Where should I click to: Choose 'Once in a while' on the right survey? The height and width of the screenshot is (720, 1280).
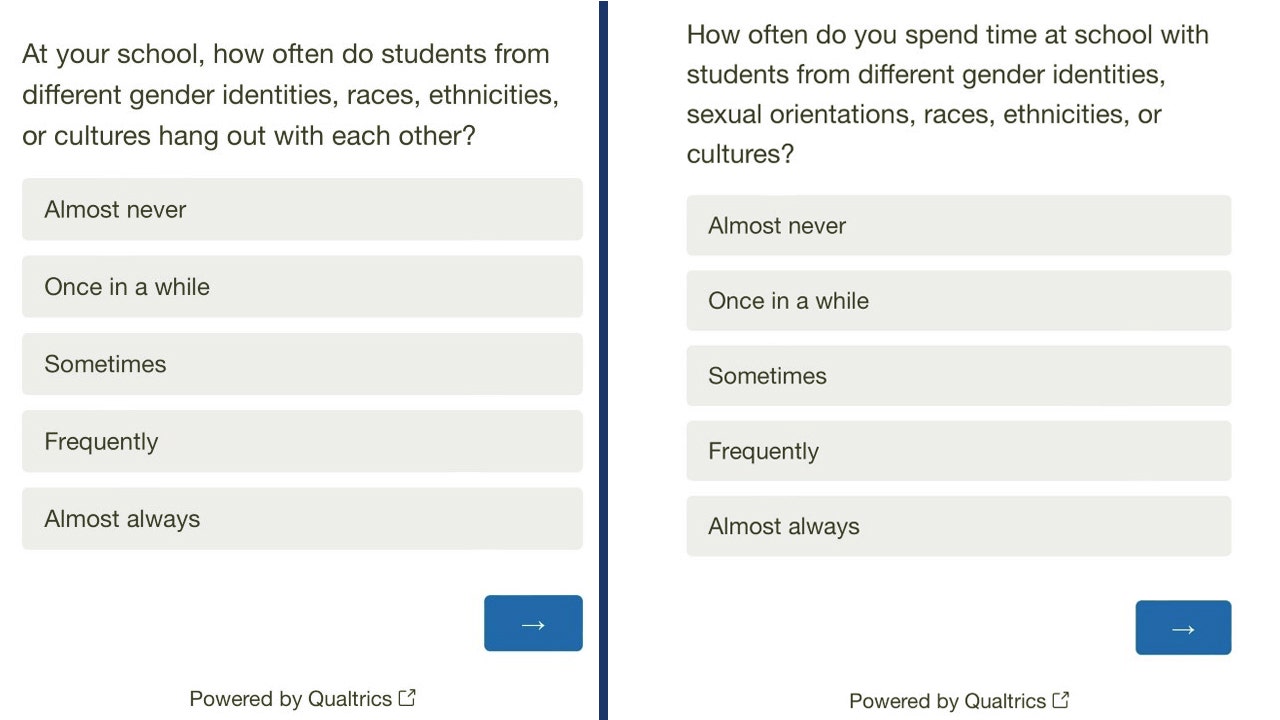coord(958,300)
